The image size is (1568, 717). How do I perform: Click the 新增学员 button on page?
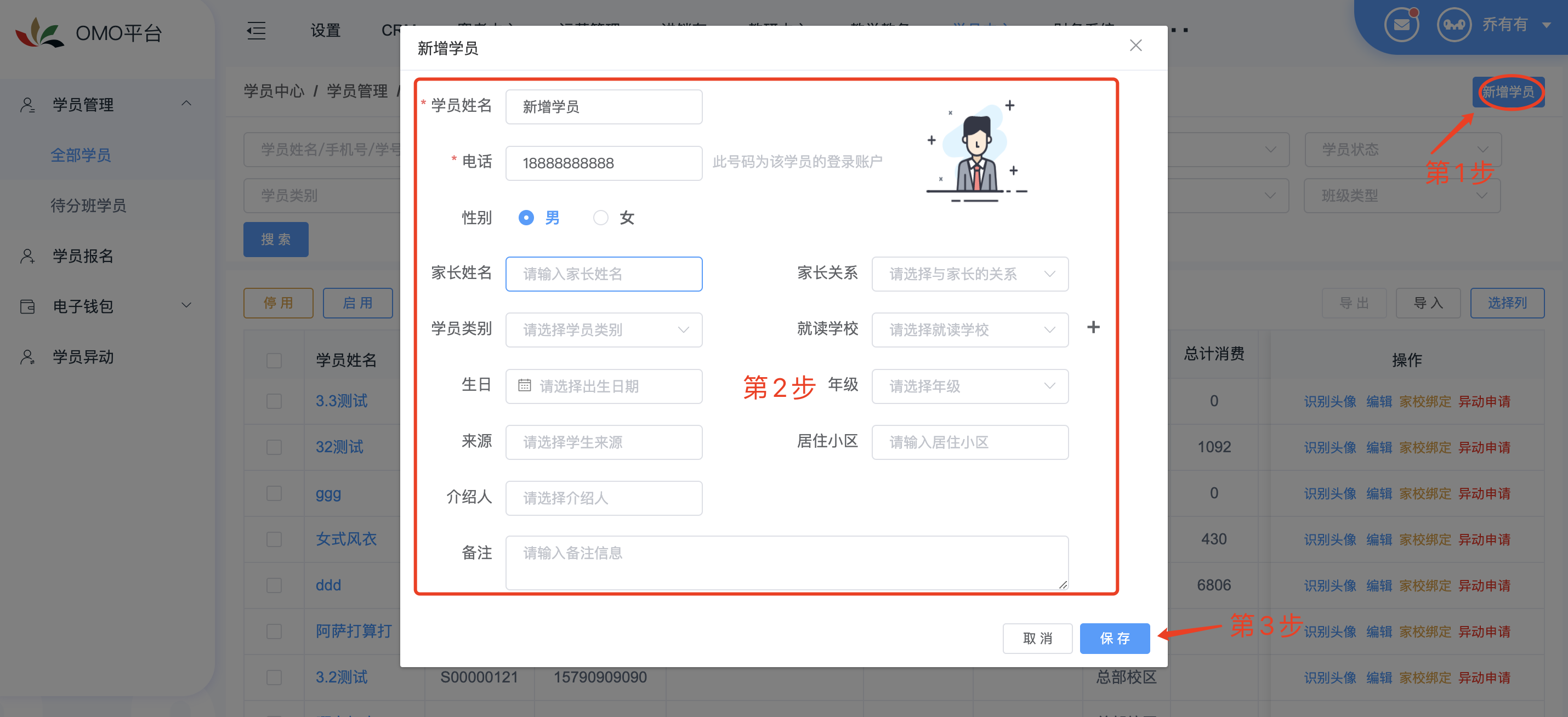(x=1508, y=92)
